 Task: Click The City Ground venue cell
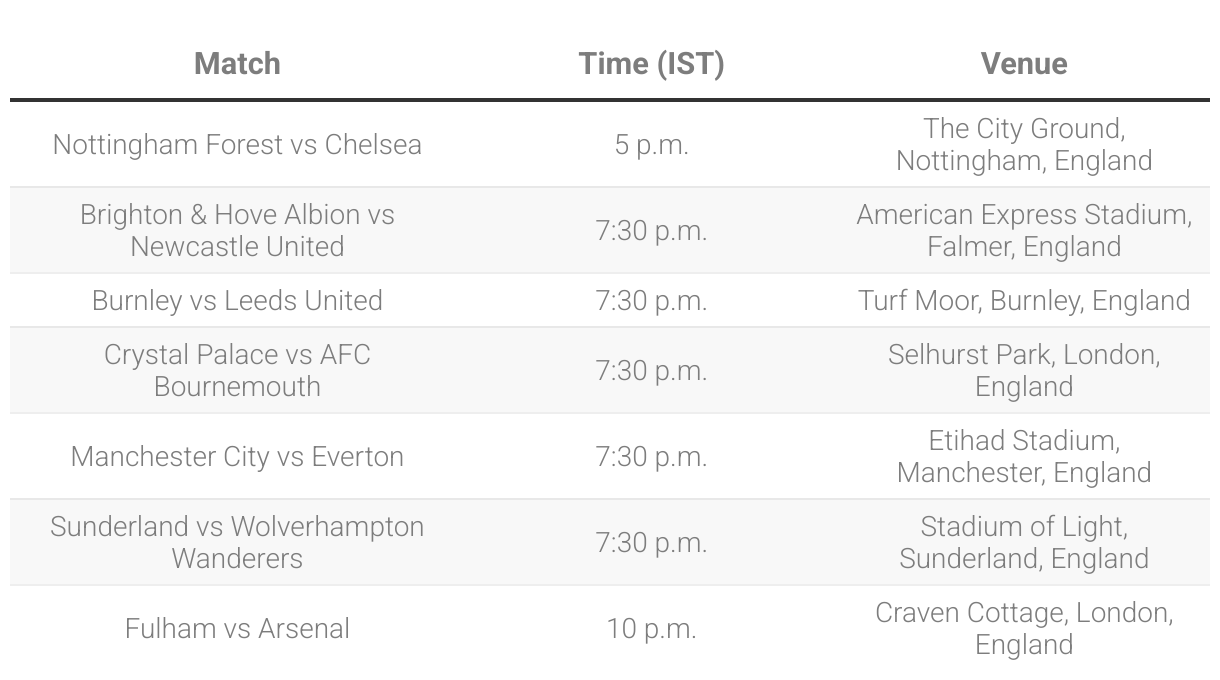click(x=1024, y=144)
